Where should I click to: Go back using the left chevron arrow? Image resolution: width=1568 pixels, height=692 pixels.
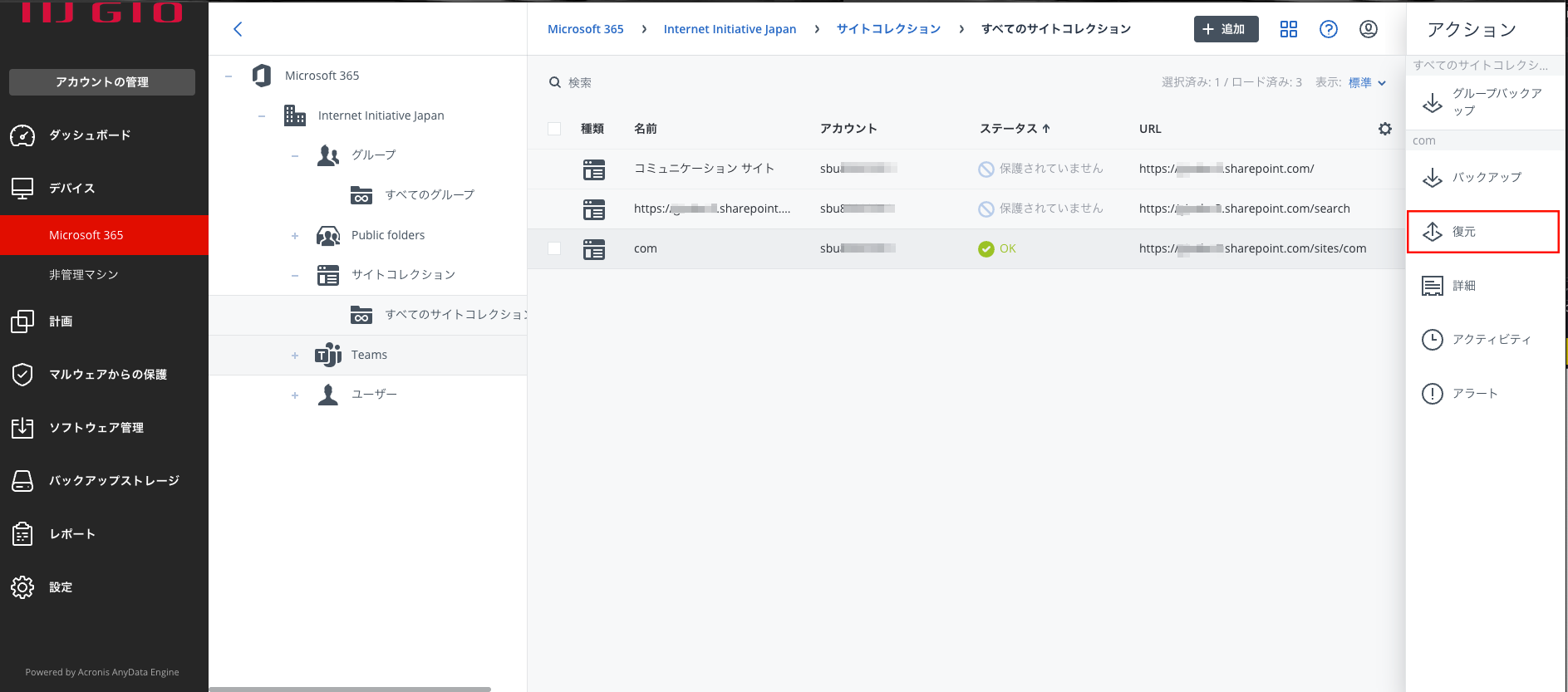[238, 29]
